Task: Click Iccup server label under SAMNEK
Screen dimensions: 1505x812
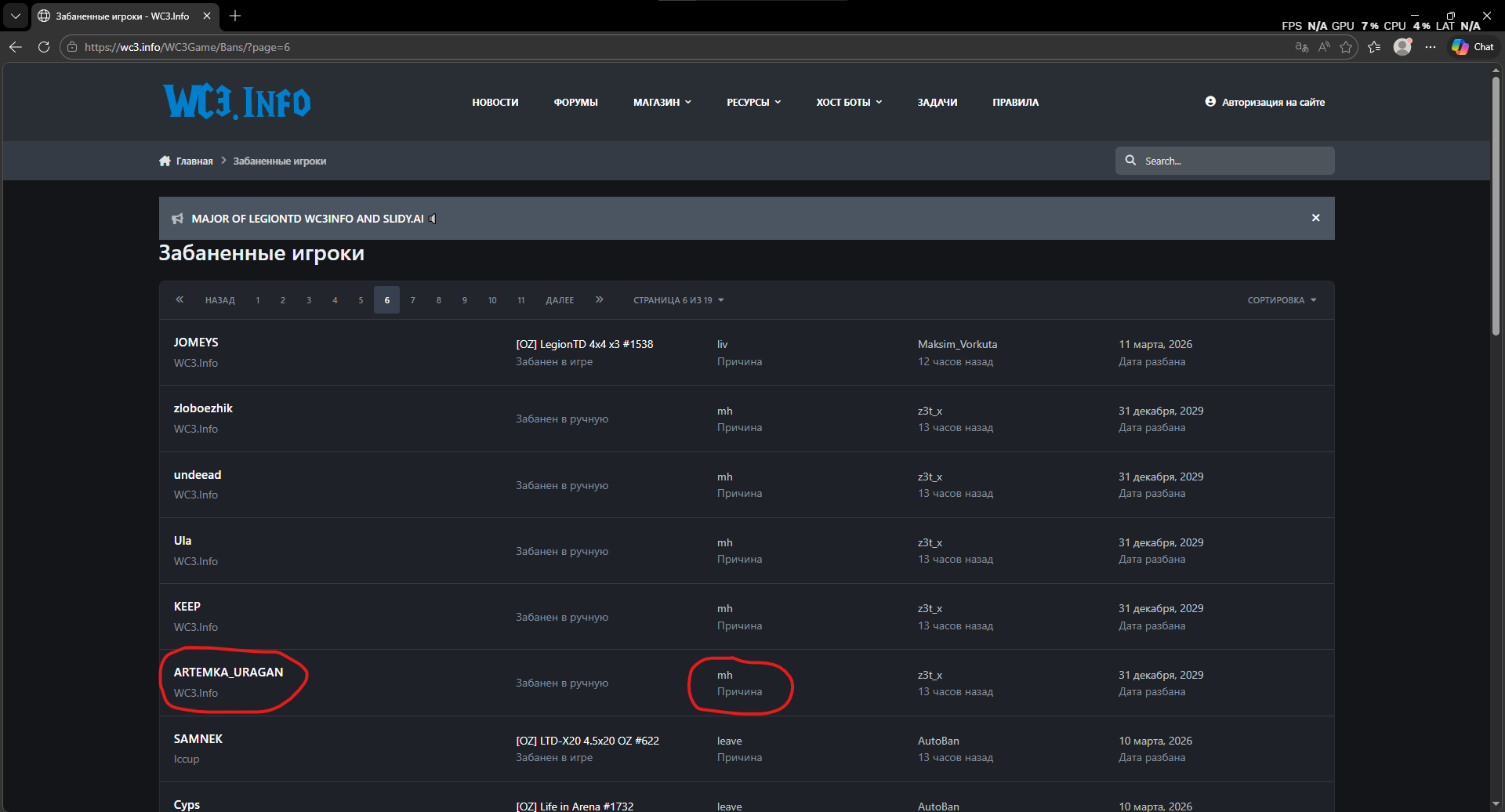Action: tap(187, 759)
